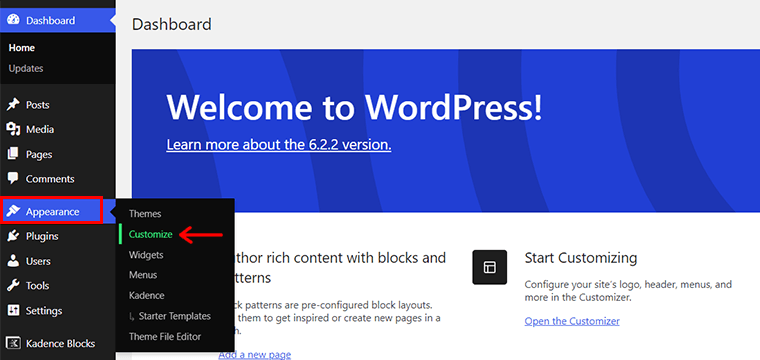Select Kadence in Appearance submenu
760x360 pixels.
pos(146,295)
